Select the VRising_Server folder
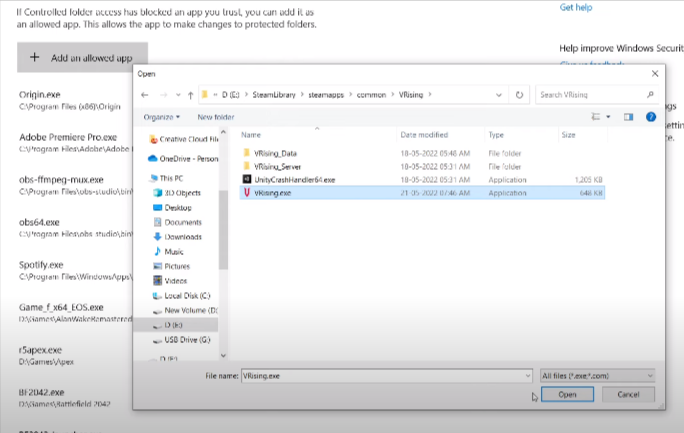This screenshot has height=433, width=684. [x=277, y=167]
